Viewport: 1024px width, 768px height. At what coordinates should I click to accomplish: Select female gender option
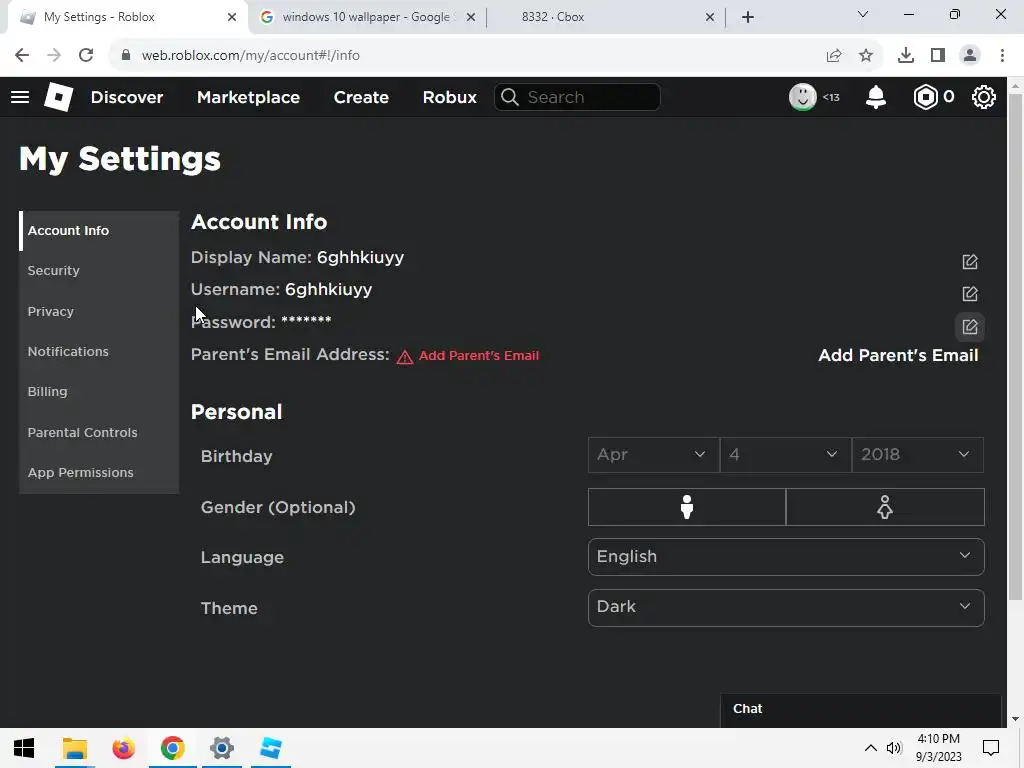885,507
